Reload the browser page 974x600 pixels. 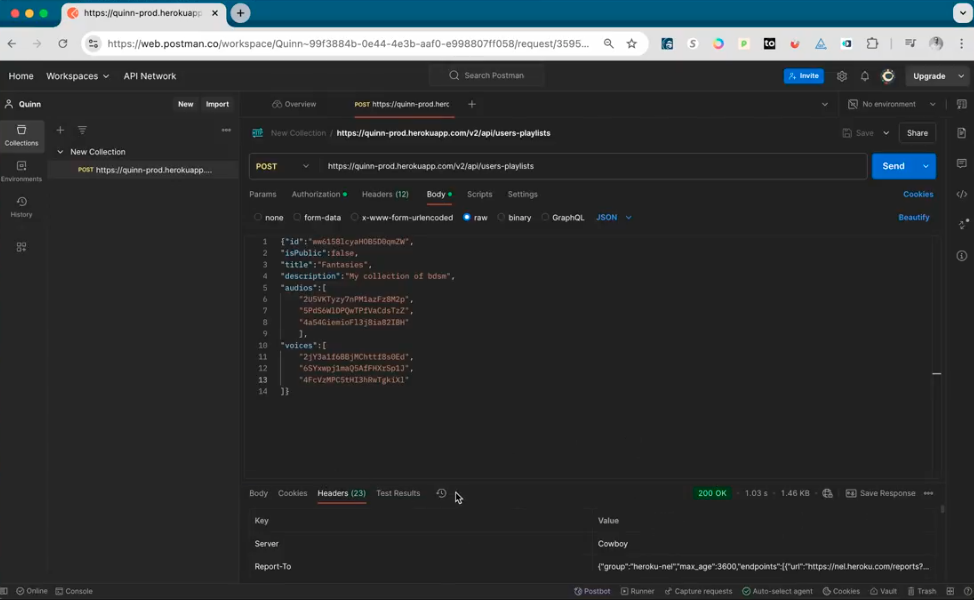point(63,43)
